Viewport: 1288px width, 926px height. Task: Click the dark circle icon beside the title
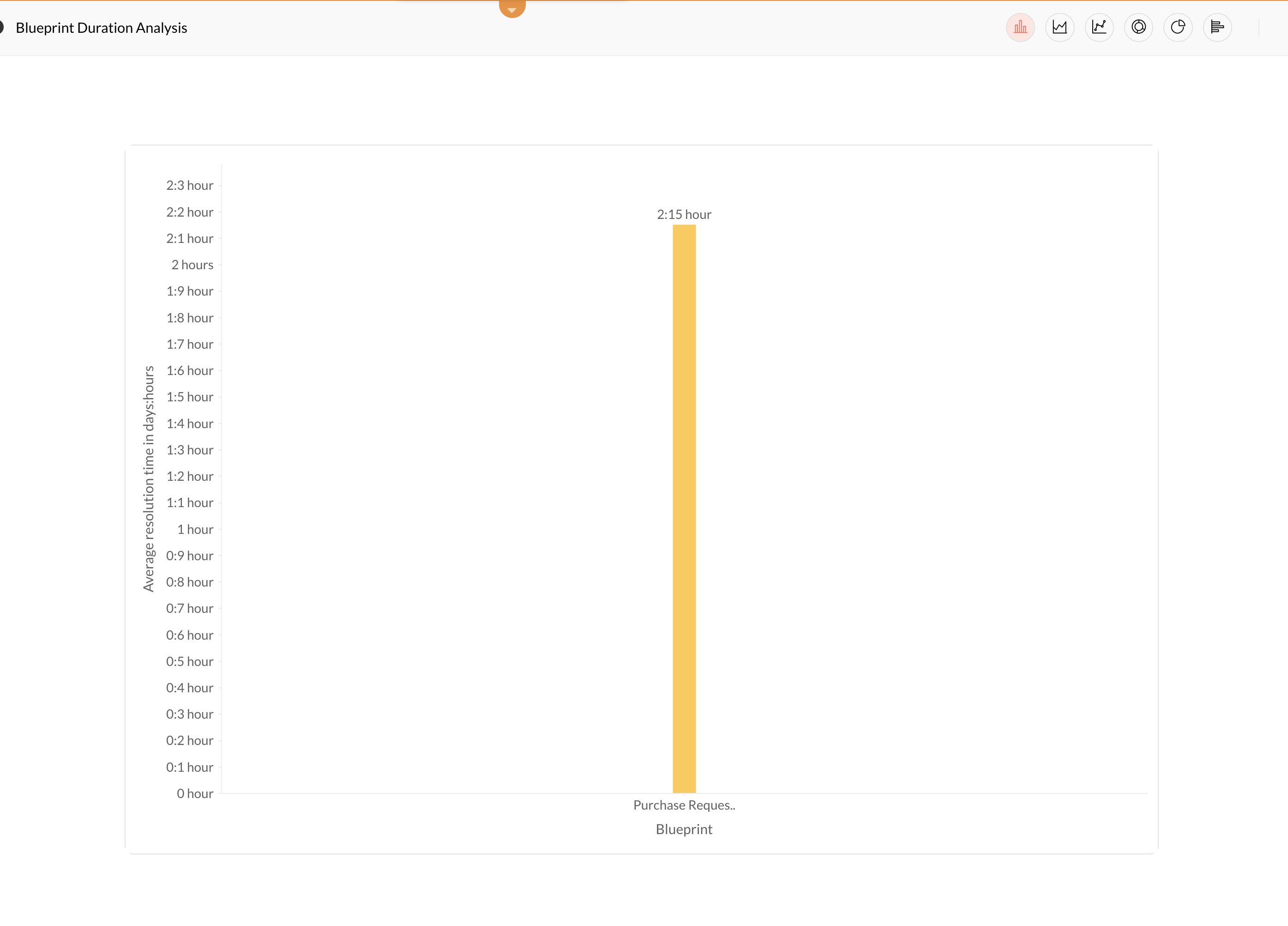[2, 27]
